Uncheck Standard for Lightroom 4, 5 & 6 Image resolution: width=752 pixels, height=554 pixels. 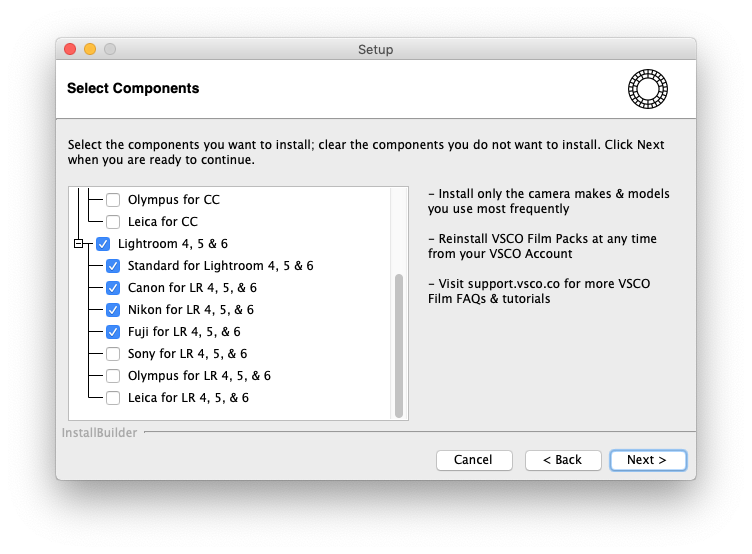point(113,266)
